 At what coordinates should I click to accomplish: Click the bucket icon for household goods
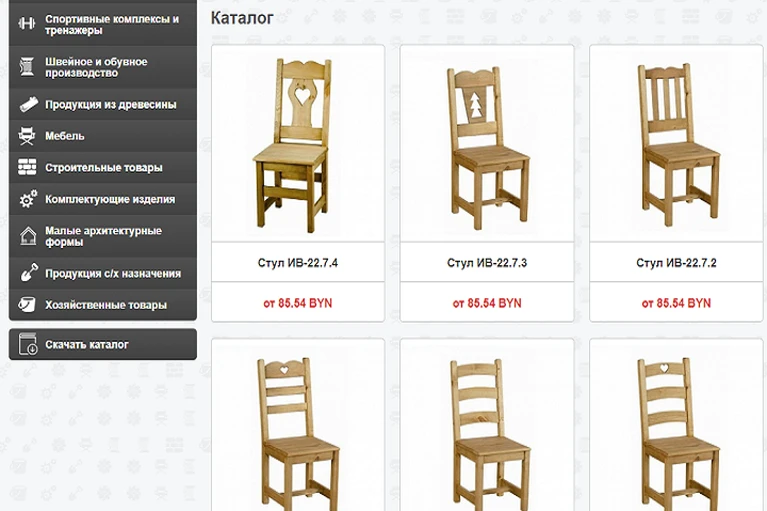coord(27,305)
